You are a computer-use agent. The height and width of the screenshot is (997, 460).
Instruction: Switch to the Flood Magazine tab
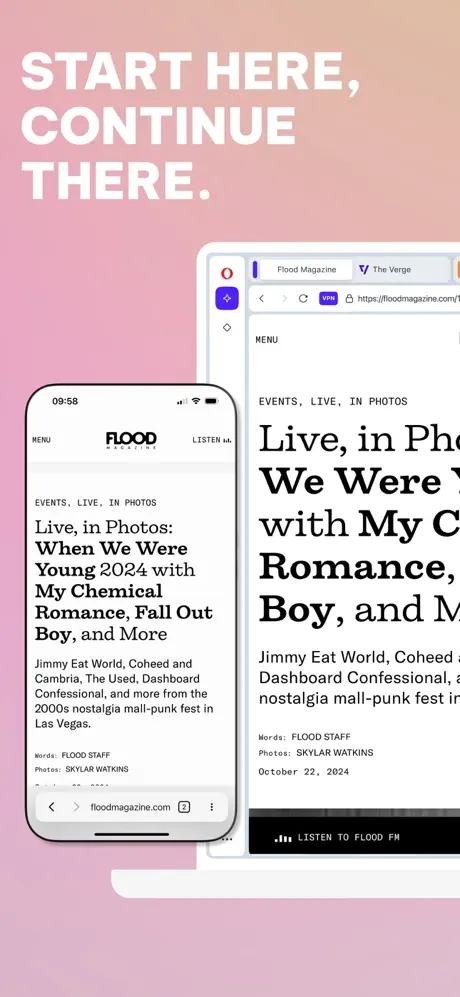click(x=306, y=270)
